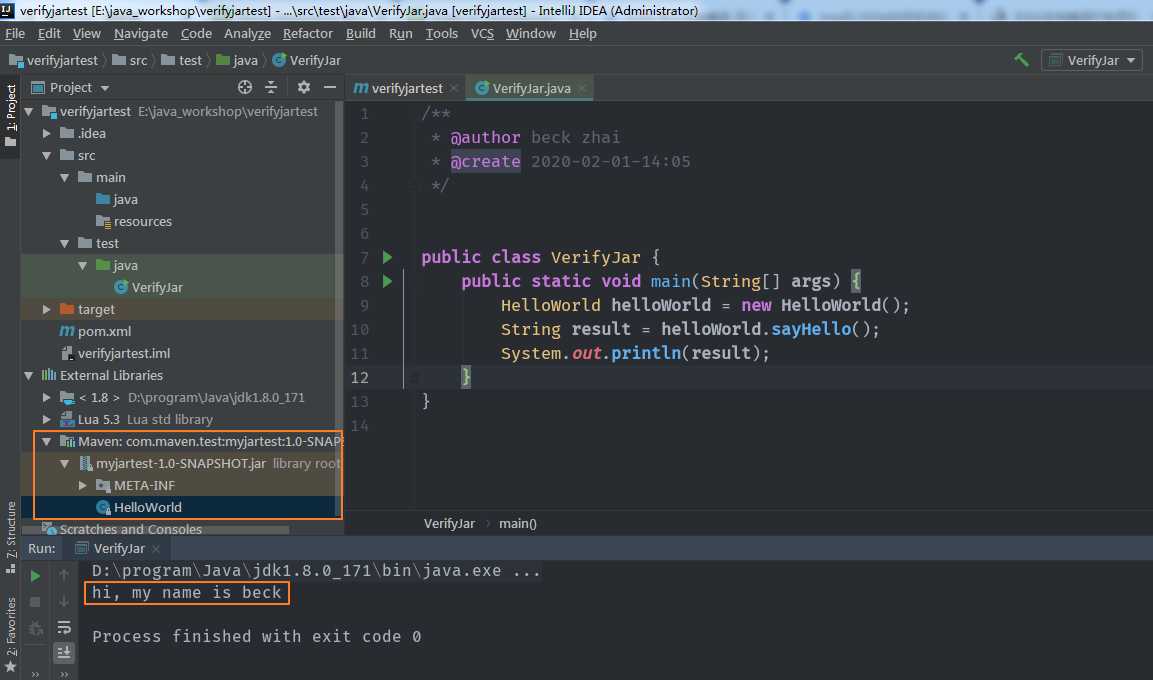This screenshot has height=680, width=1153.
Task: Run main method from the line 8 gutter
Action: [387, 282]
